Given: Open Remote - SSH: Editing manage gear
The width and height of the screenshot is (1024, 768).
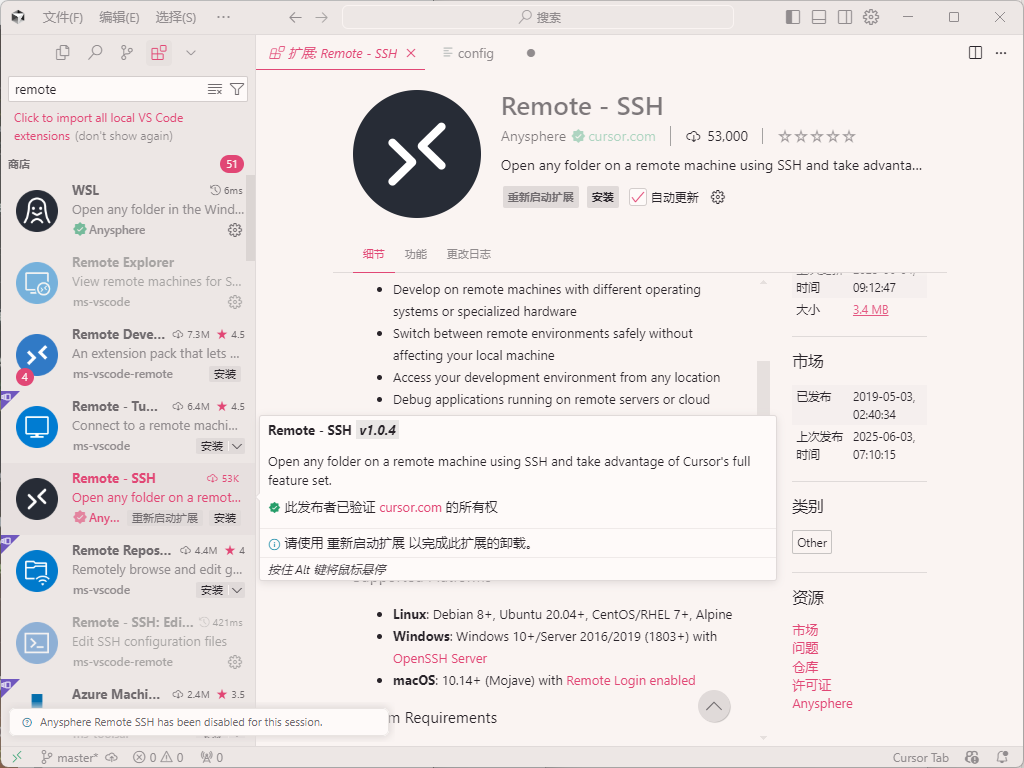Looking at the screenshot, I should pos(235,662).
